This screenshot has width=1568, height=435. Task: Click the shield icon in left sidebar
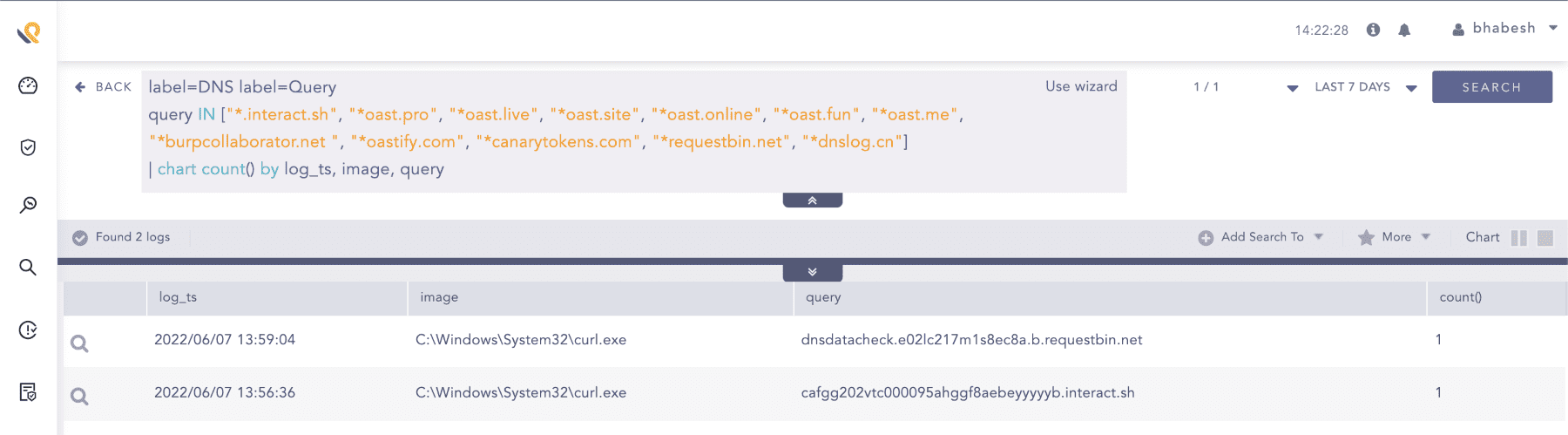coord(28,147)
